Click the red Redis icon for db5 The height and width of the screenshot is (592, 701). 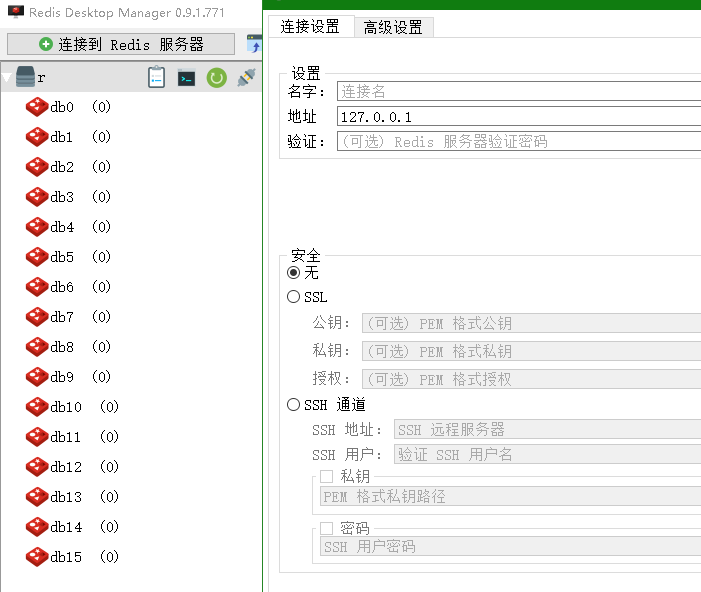(37, 257)
